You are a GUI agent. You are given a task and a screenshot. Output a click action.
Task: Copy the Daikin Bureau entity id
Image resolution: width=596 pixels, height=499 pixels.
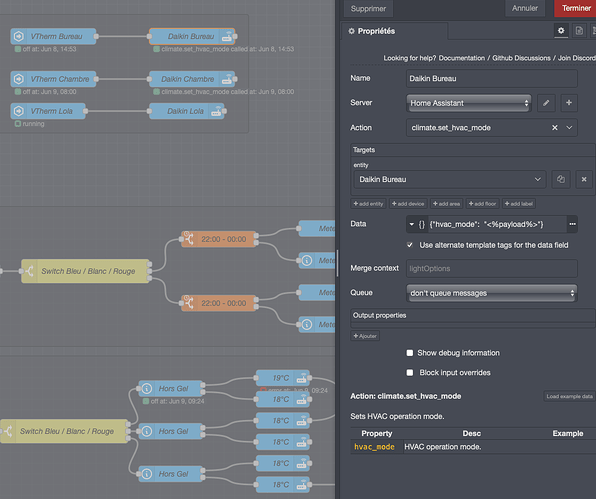[561, 179]
